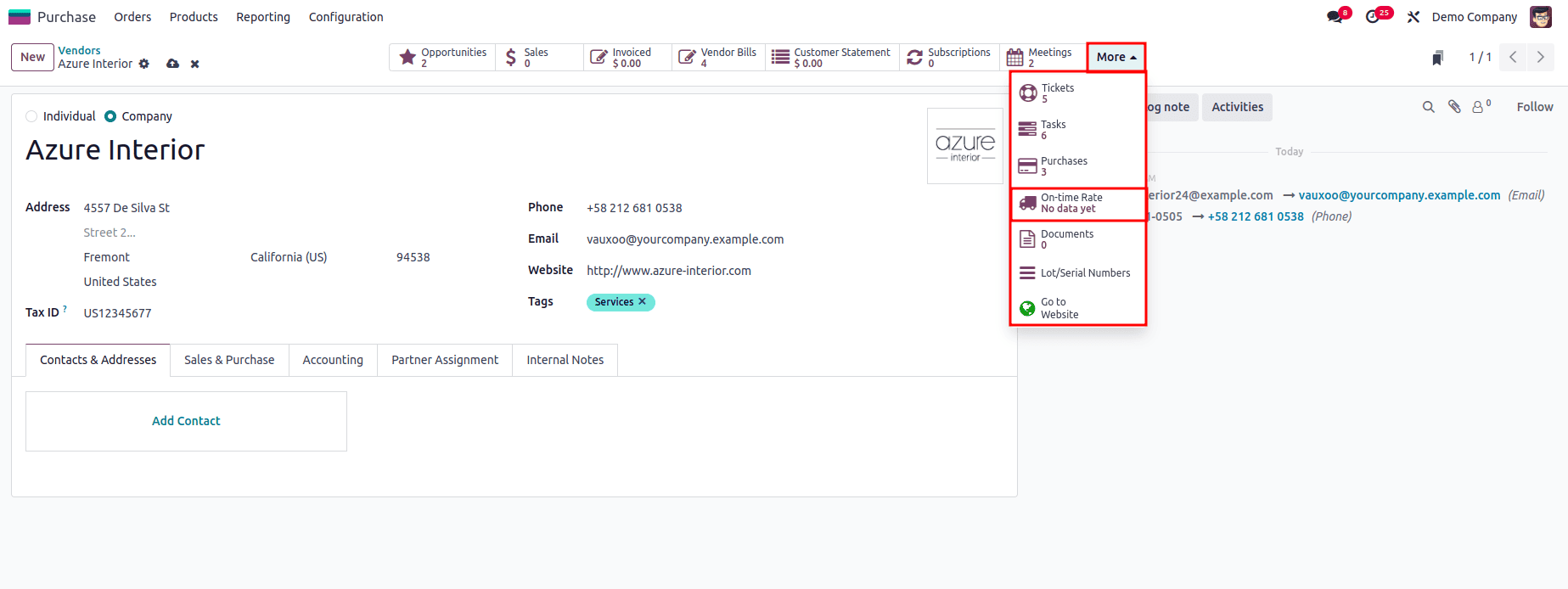The image size is (1568, 589).
Task: Switch to Partner Assignment tab
Action: (445, 360)
